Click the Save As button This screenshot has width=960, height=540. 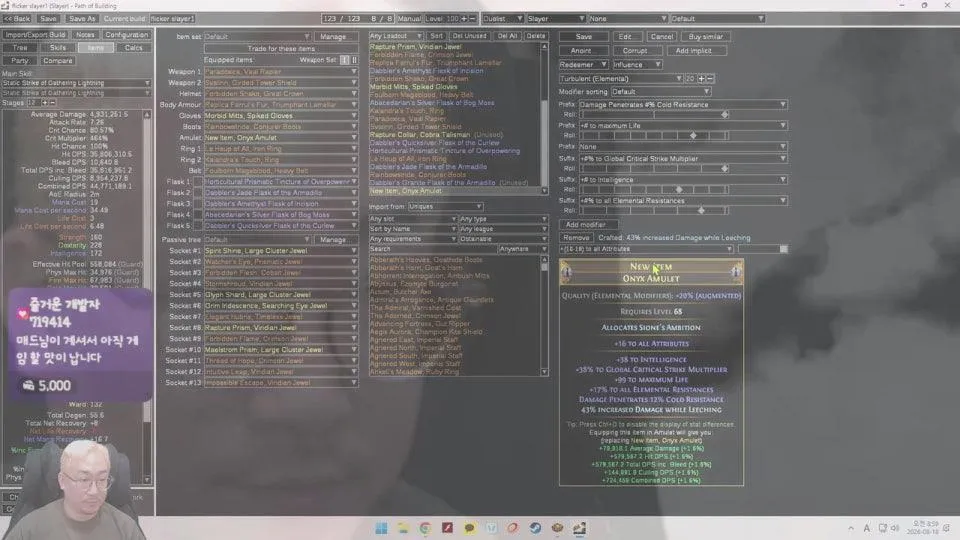click(81, 19)
